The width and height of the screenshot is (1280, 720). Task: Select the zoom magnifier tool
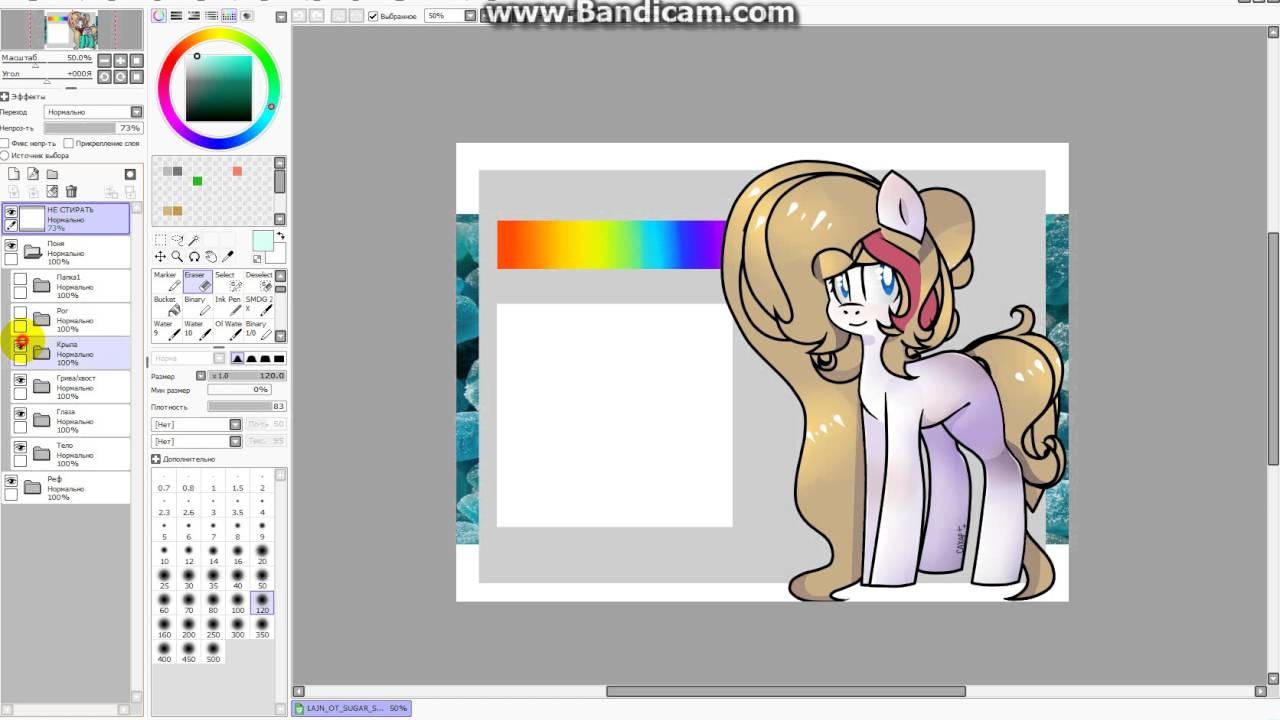click(x=177, y=257)
